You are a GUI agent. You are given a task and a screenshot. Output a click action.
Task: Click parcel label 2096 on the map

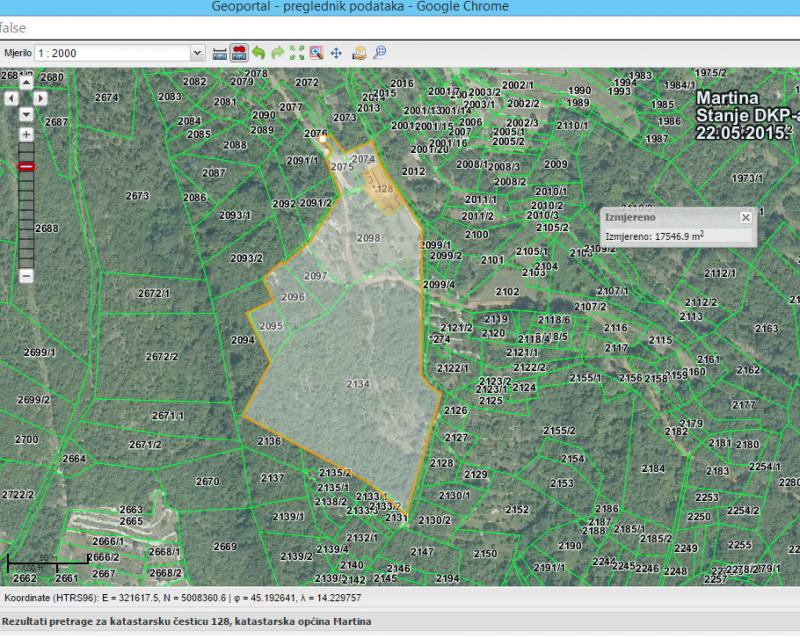pyautogui.click(x=293, y=297)
